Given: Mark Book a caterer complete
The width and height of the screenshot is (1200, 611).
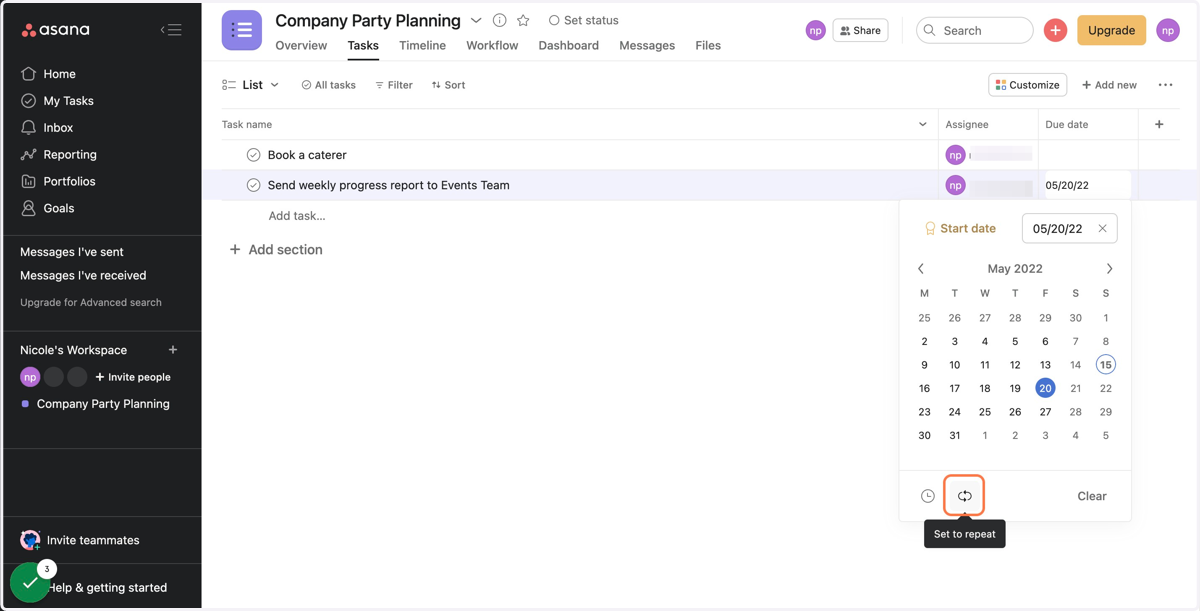Looking at the screenshot, I should point(253,155).
